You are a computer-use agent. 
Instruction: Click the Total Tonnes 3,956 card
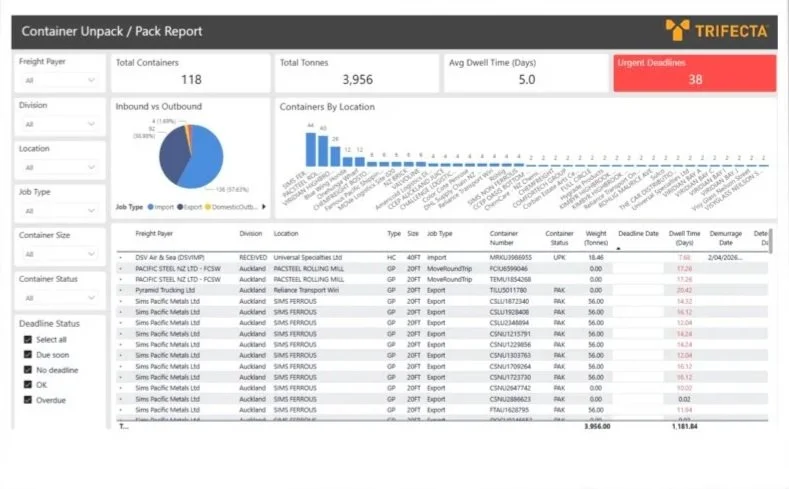point(357,73)
